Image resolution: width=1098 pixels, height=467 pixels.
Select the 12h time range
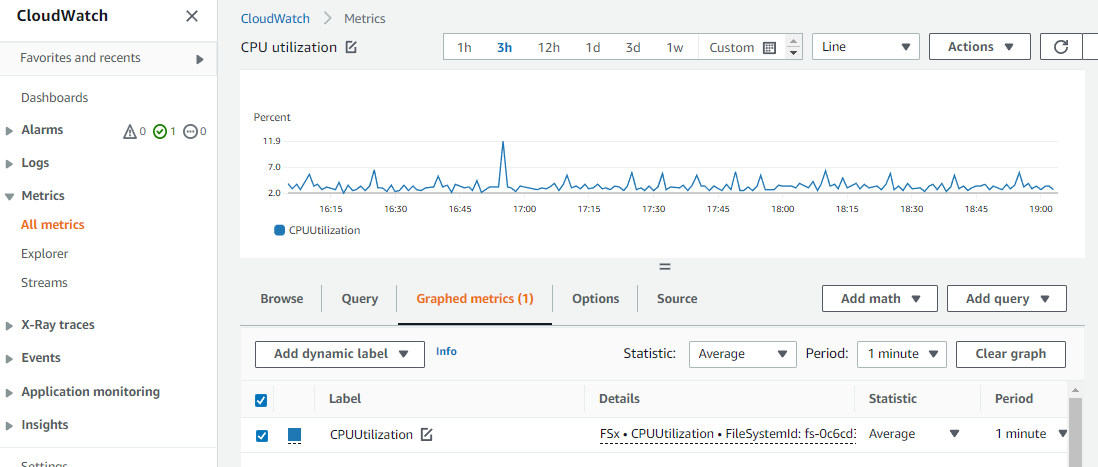[548, 47]
